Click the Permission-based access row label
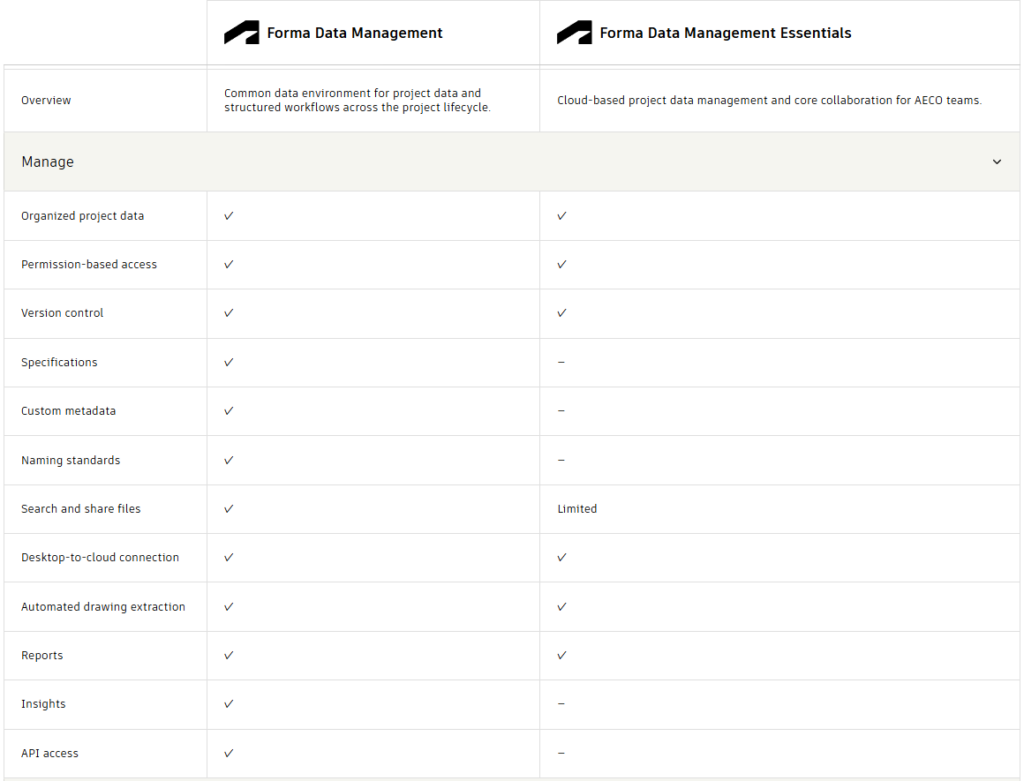 point(89,264)
